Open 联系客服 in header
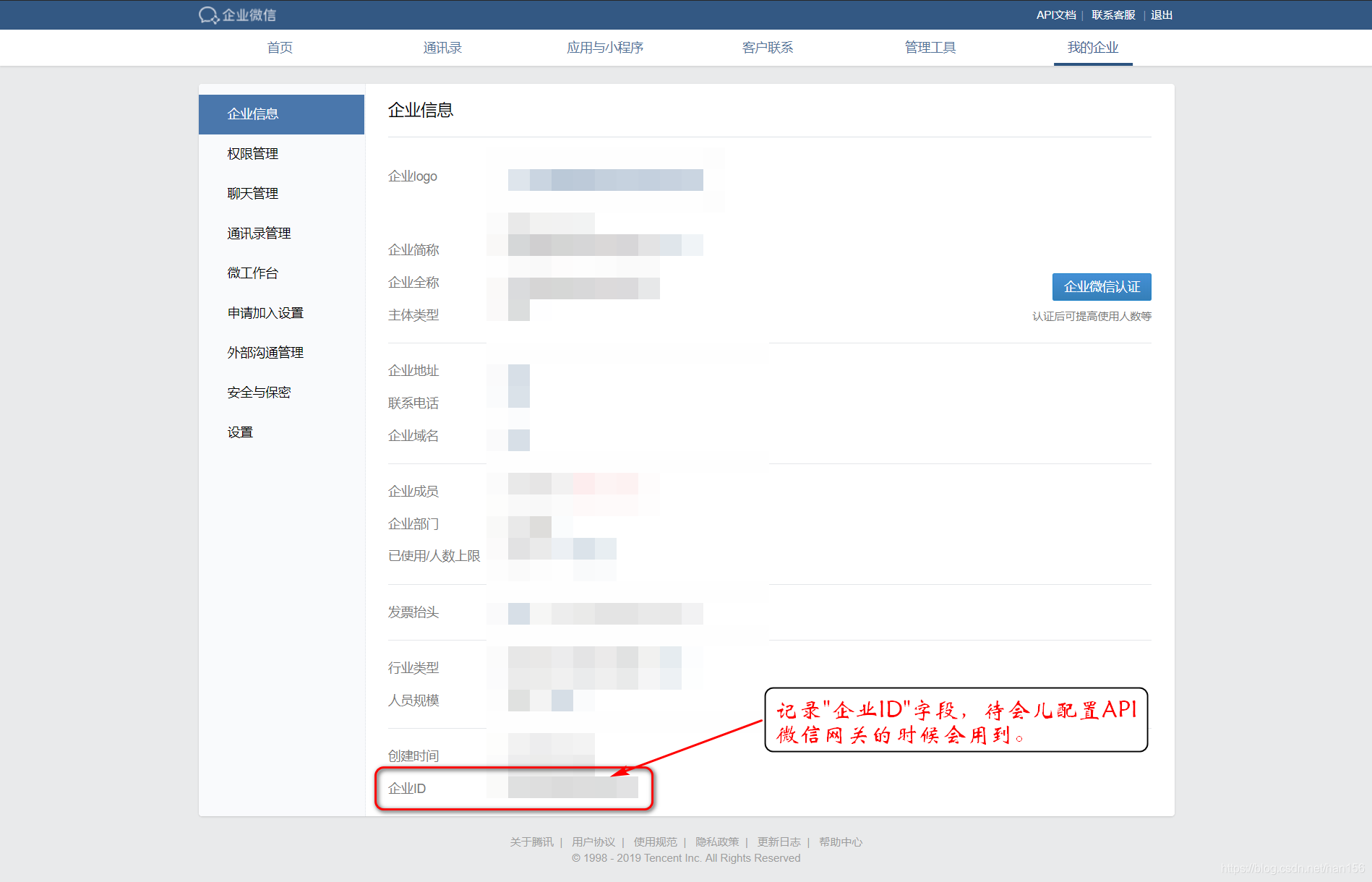 coord(1113,15)
